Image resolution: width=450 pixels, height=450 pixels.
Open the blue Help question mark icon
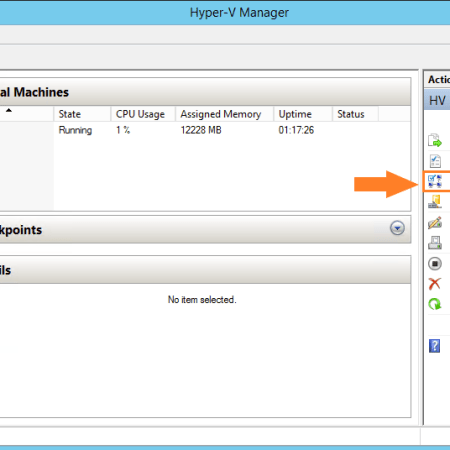pyautogui.click(x=434, y=346)
